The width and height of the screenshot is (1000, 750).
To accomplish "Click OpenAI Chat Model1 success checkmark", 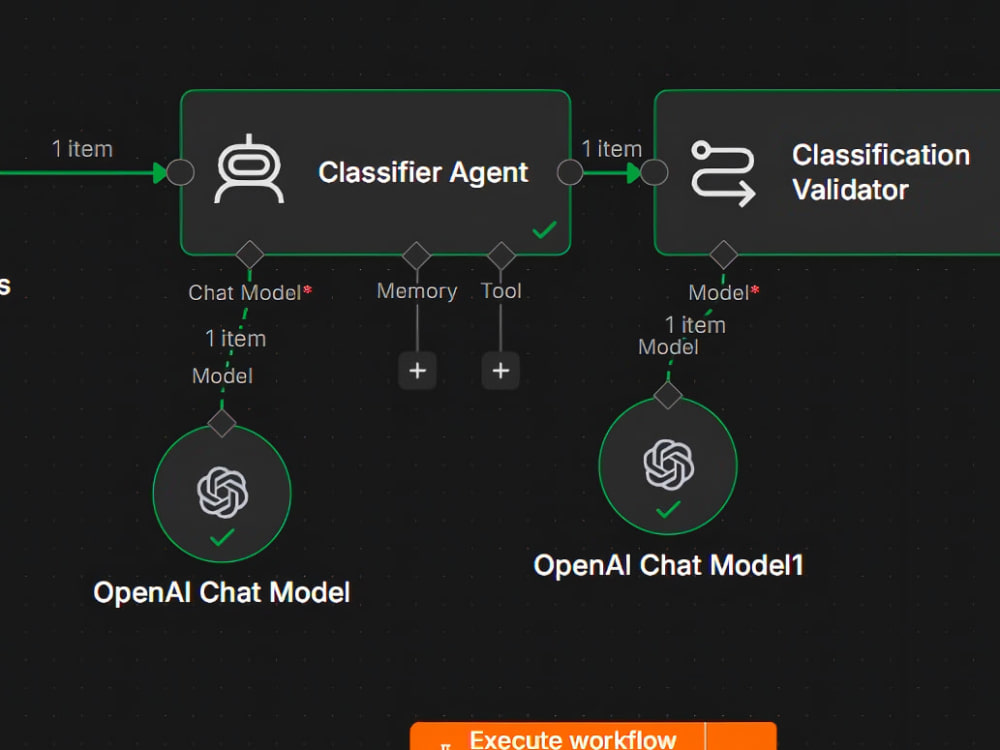I will (668, 510).
